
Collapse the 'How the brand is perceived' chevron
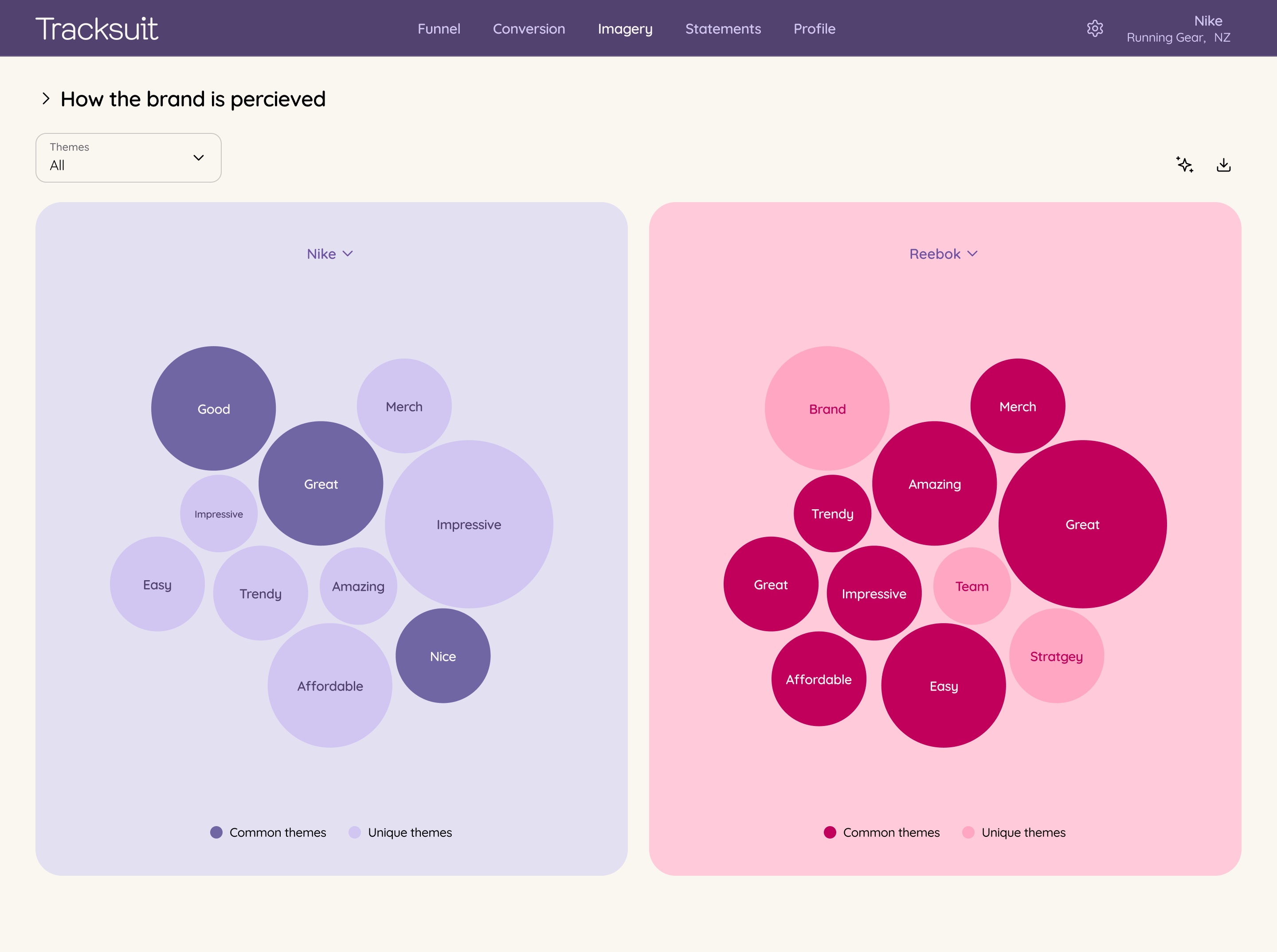[46, 99]
